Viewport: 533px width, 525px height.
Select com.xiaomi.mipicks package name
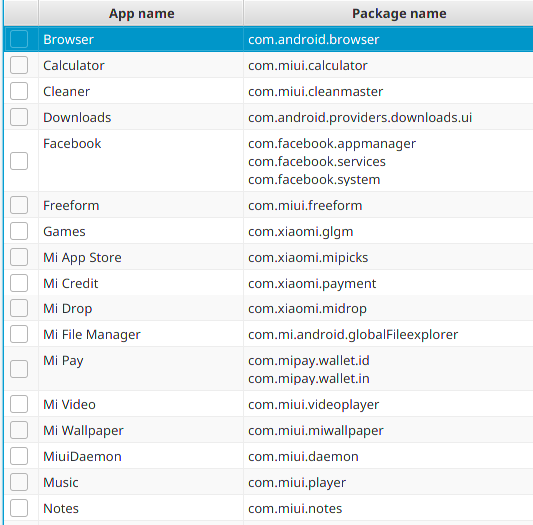coord(308,257)
